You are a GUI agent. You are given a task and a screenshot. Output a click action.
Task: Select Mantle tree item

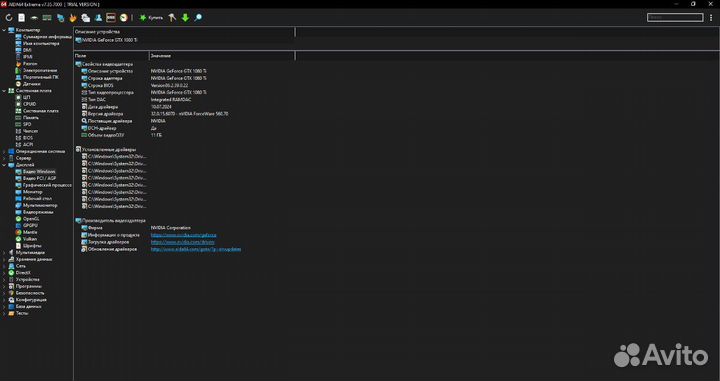point(26,232)
